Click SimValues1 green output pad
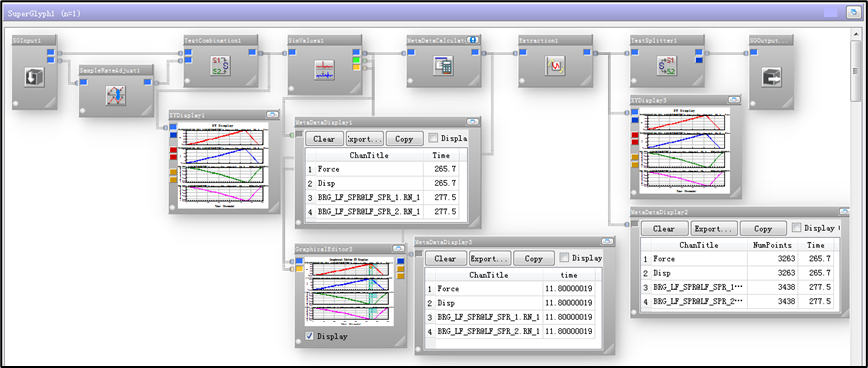The width and height of the screenshot is (868, 368). 356,59
